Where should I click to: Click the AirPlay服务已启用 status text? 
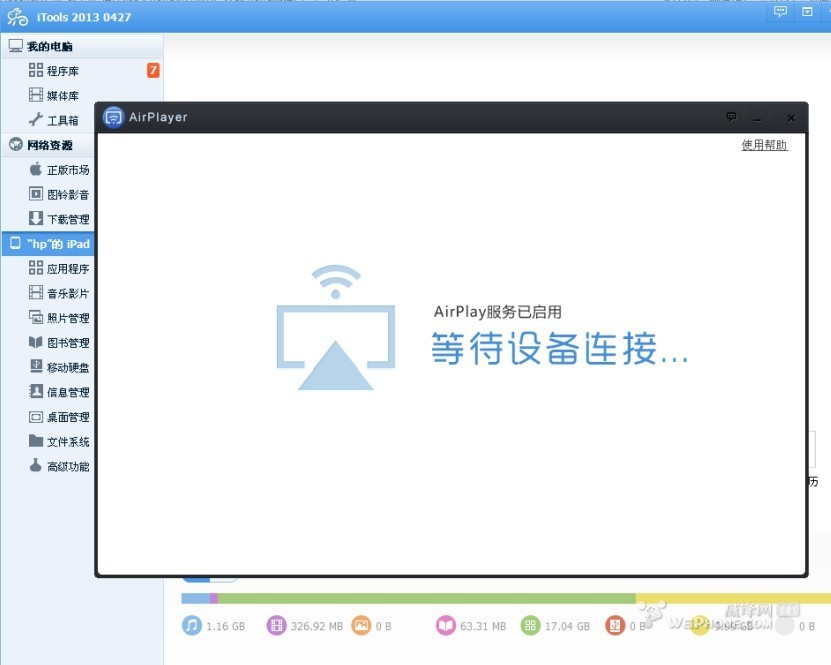[x=498, y=312]
